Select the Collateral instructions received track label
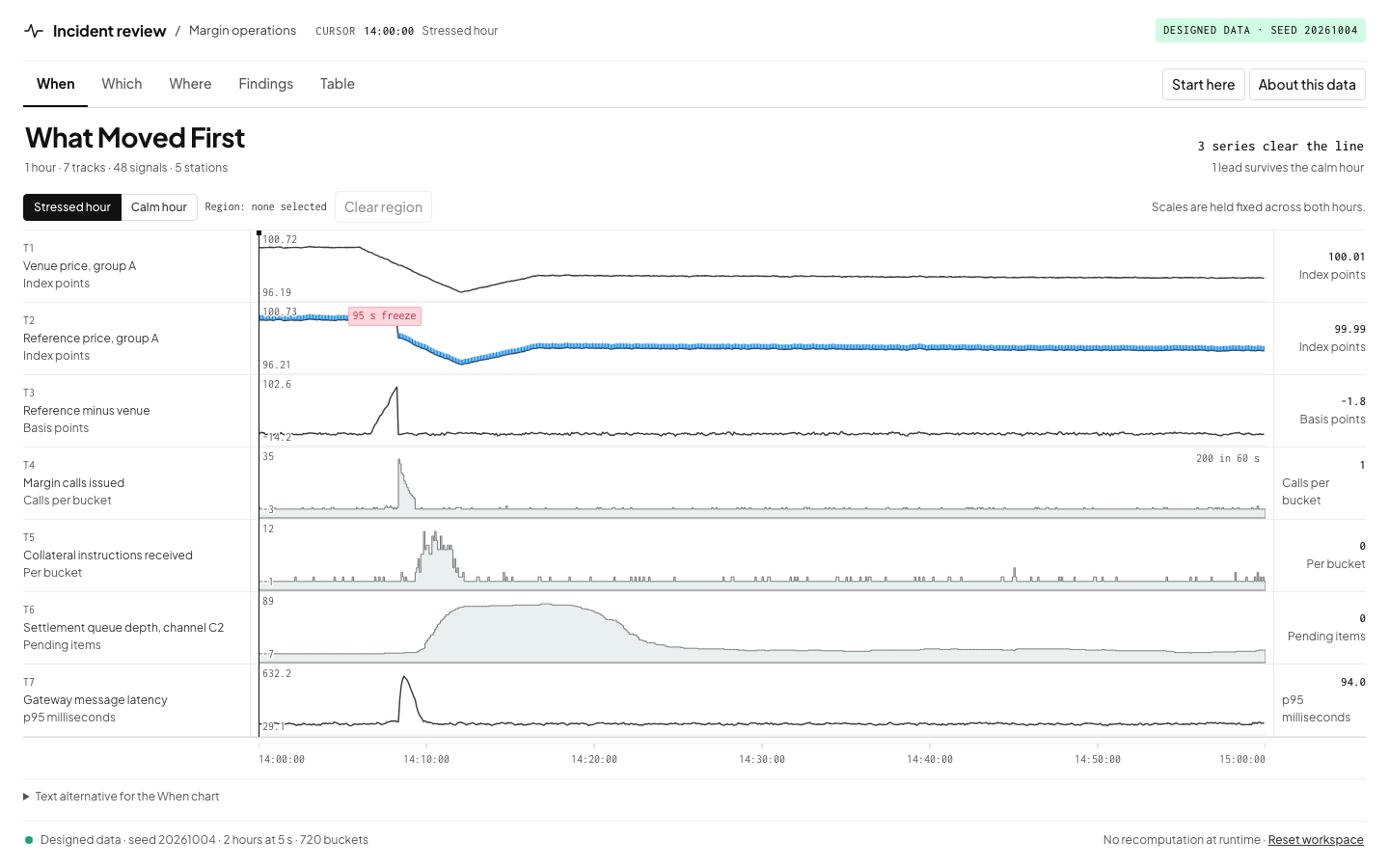This screenshot has height=868, width=1389. [x=108, y=556]
